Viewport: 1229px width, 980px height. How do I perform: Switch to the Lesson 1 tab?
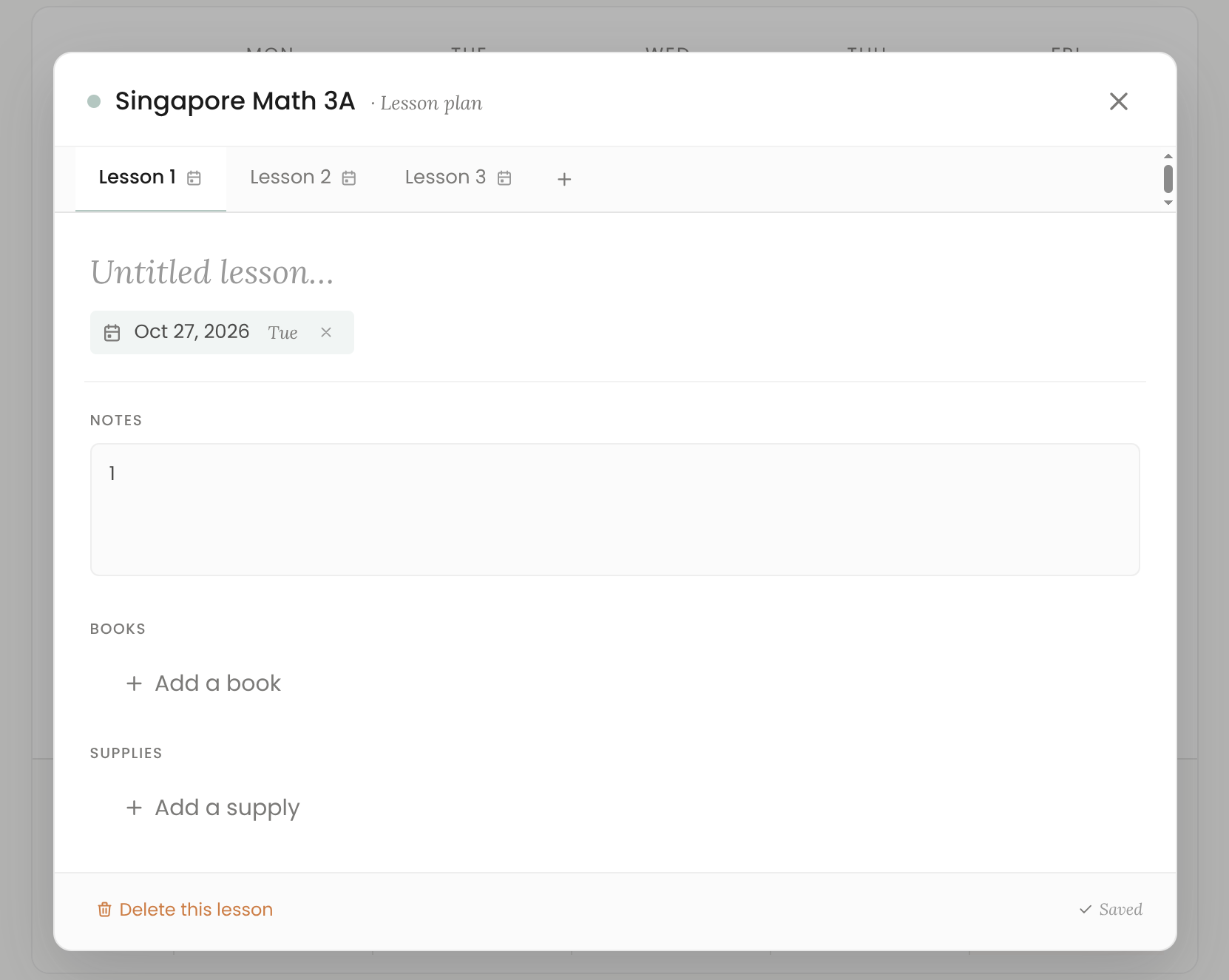tap(150, 178)
